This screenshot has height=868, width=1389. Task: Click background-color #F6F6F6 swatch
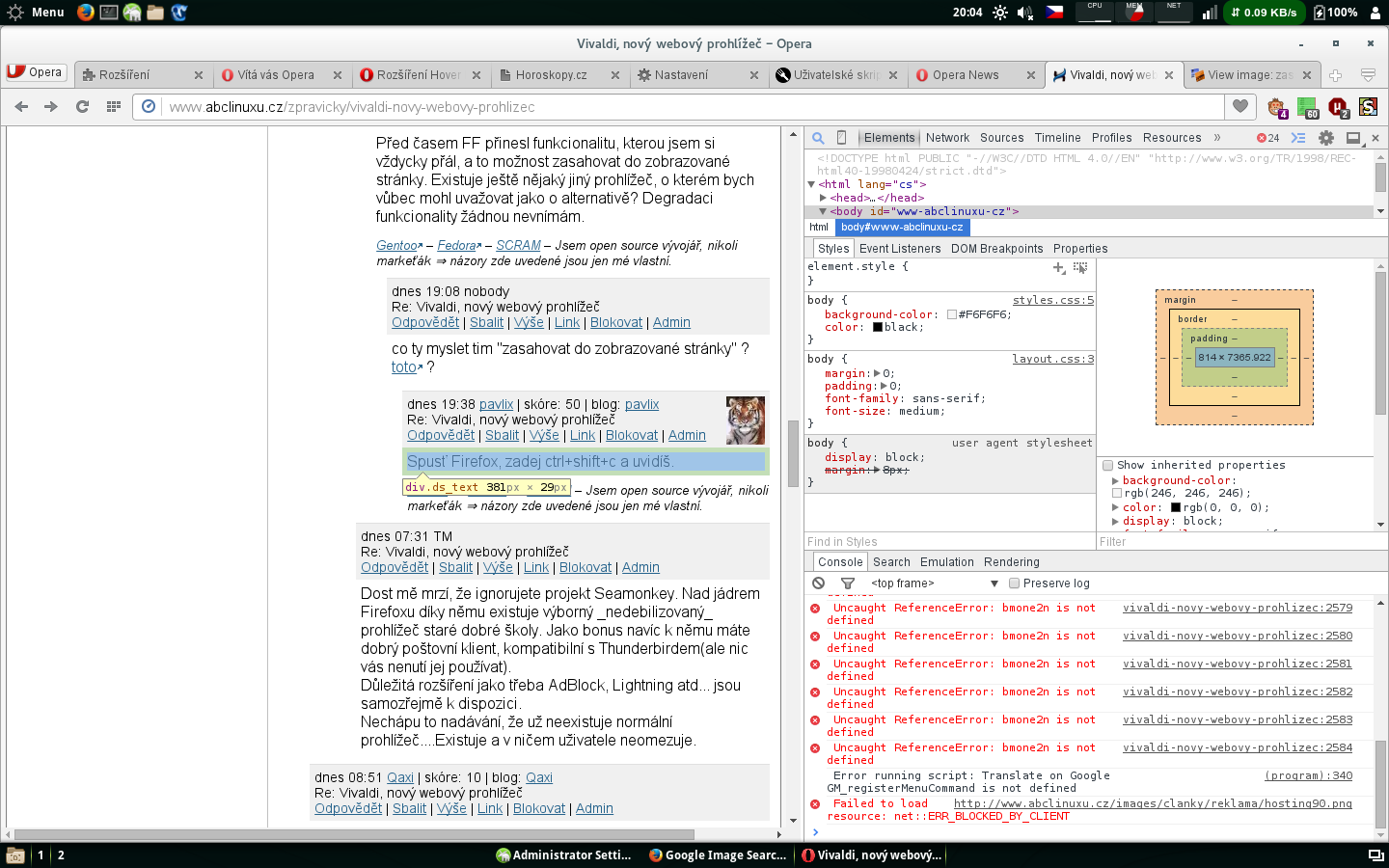click(x=952, y=314)
